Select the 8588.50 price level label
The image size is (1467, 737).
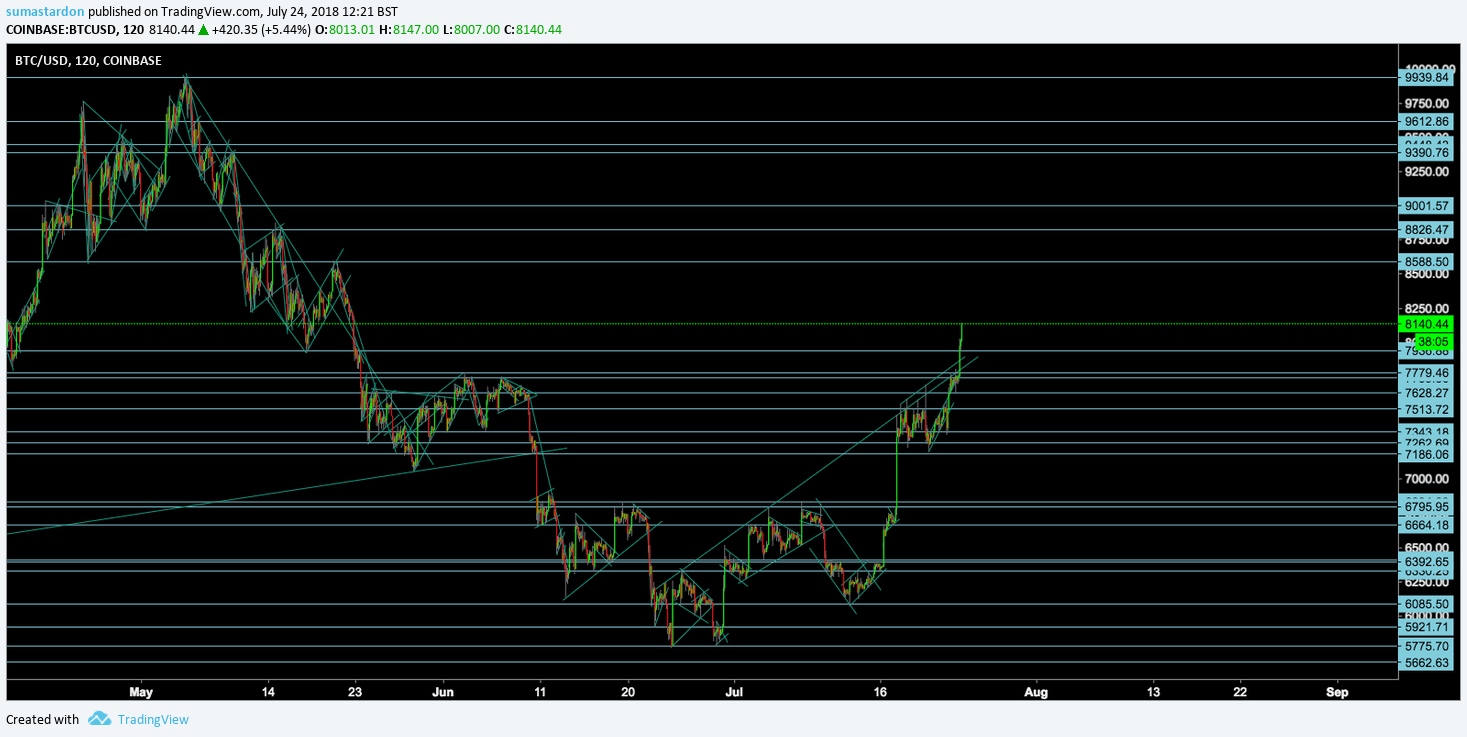click(x=1427, y=262)
